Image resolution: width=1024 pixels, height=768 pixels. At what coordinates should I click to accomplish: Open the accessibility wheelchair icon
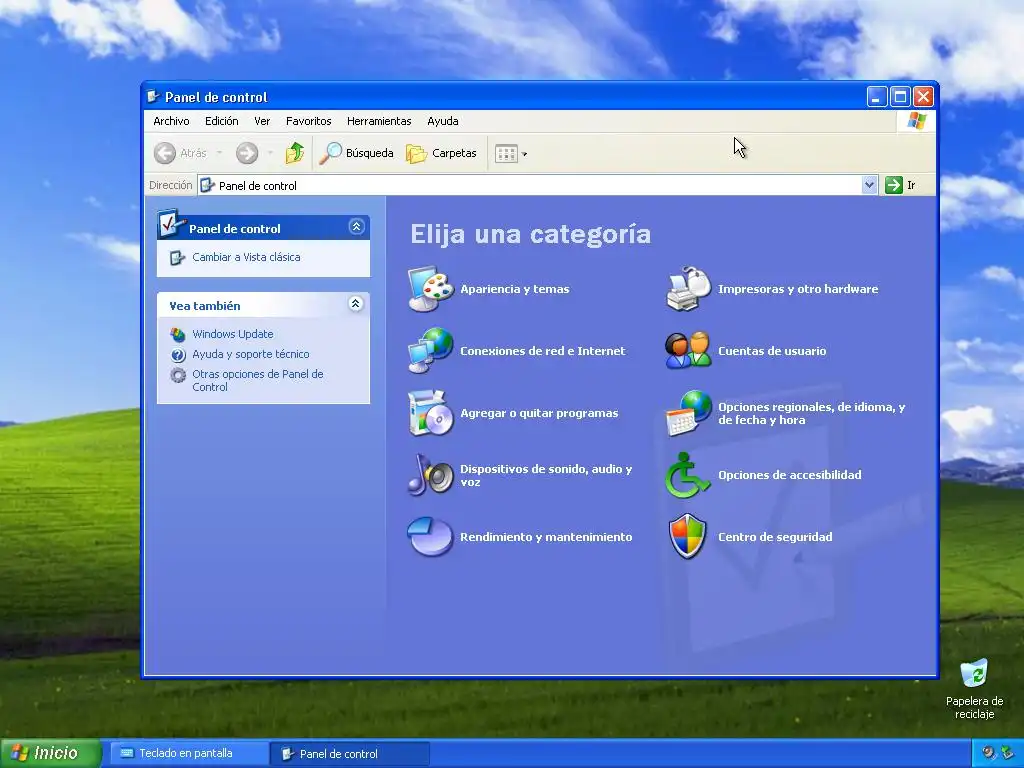click(x=688, y=475)
